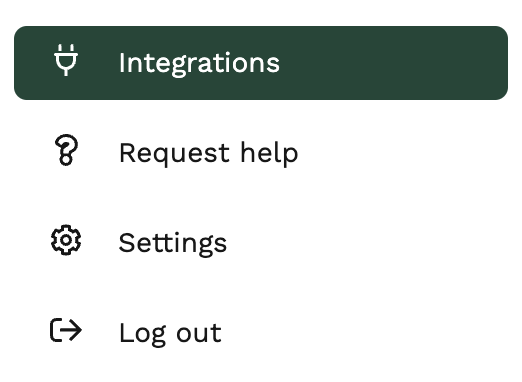Screen dimensions: 522x382
Task: Click the Request help text label
Action: tap(209, 153)
